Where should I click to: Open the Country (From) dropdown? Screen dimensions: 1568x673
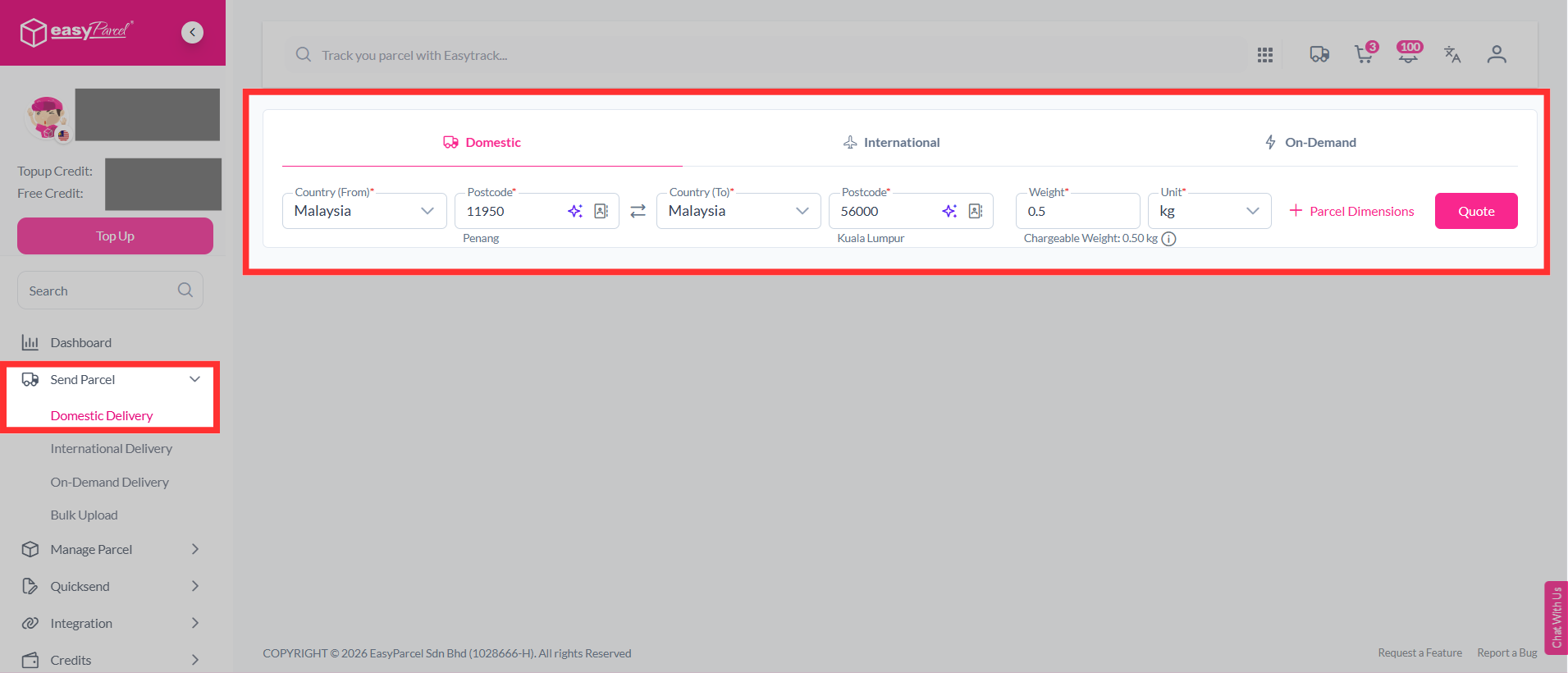click(x=364, y=211)
